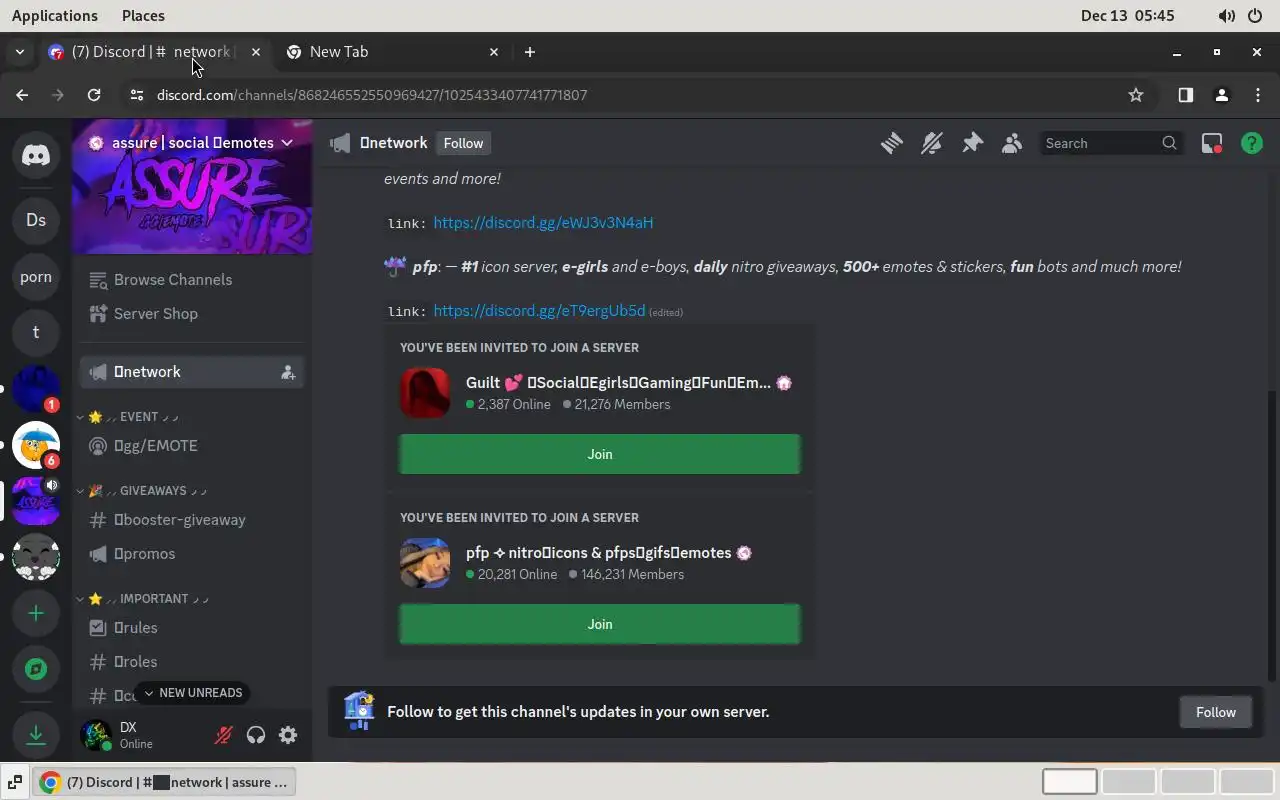Click Add a Server plus icon

[x=36, y=613]
